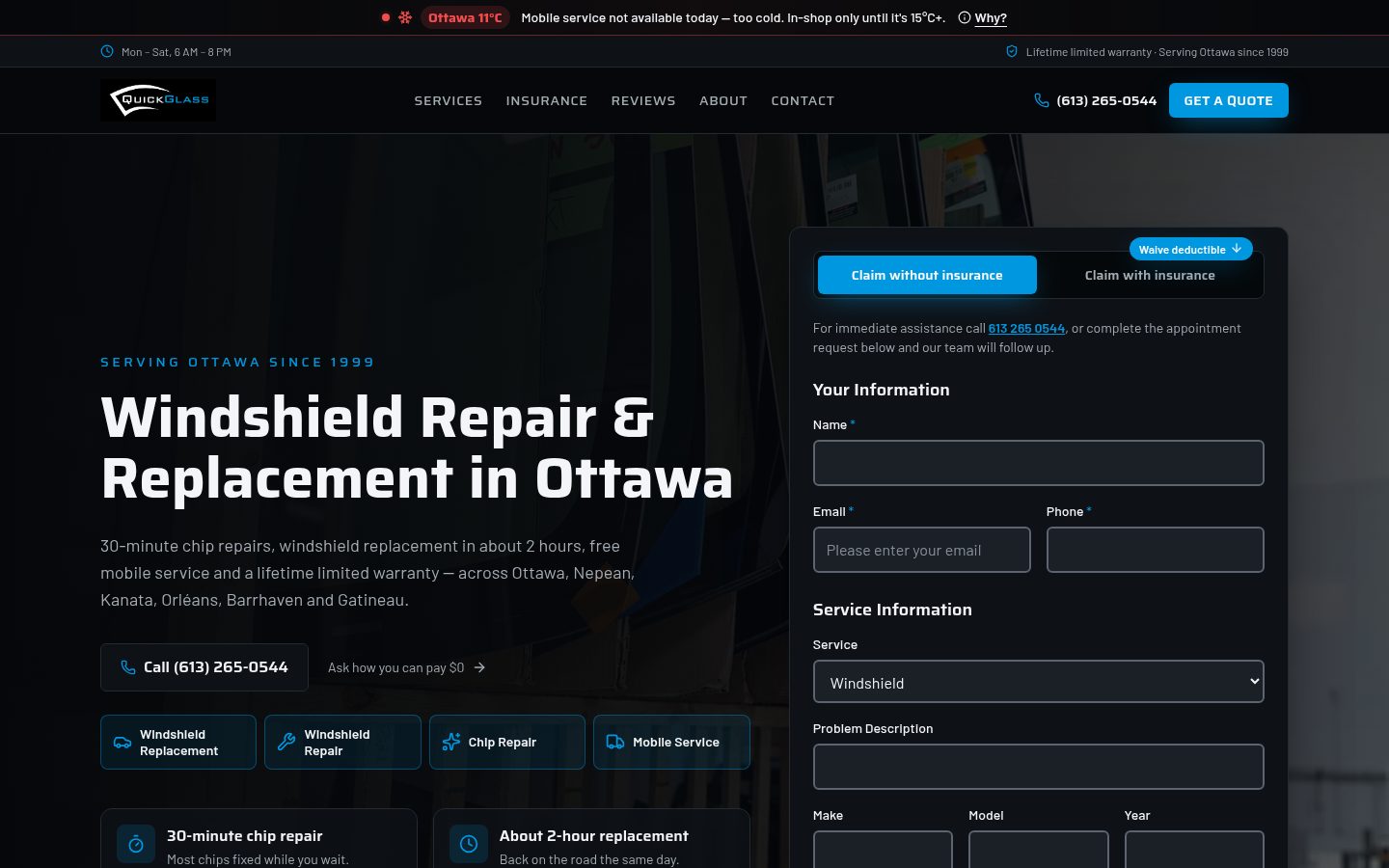Click header phone number (613) 265-0544
The width and height of the screenshot is (1389, 868).
coord(1106,100)
